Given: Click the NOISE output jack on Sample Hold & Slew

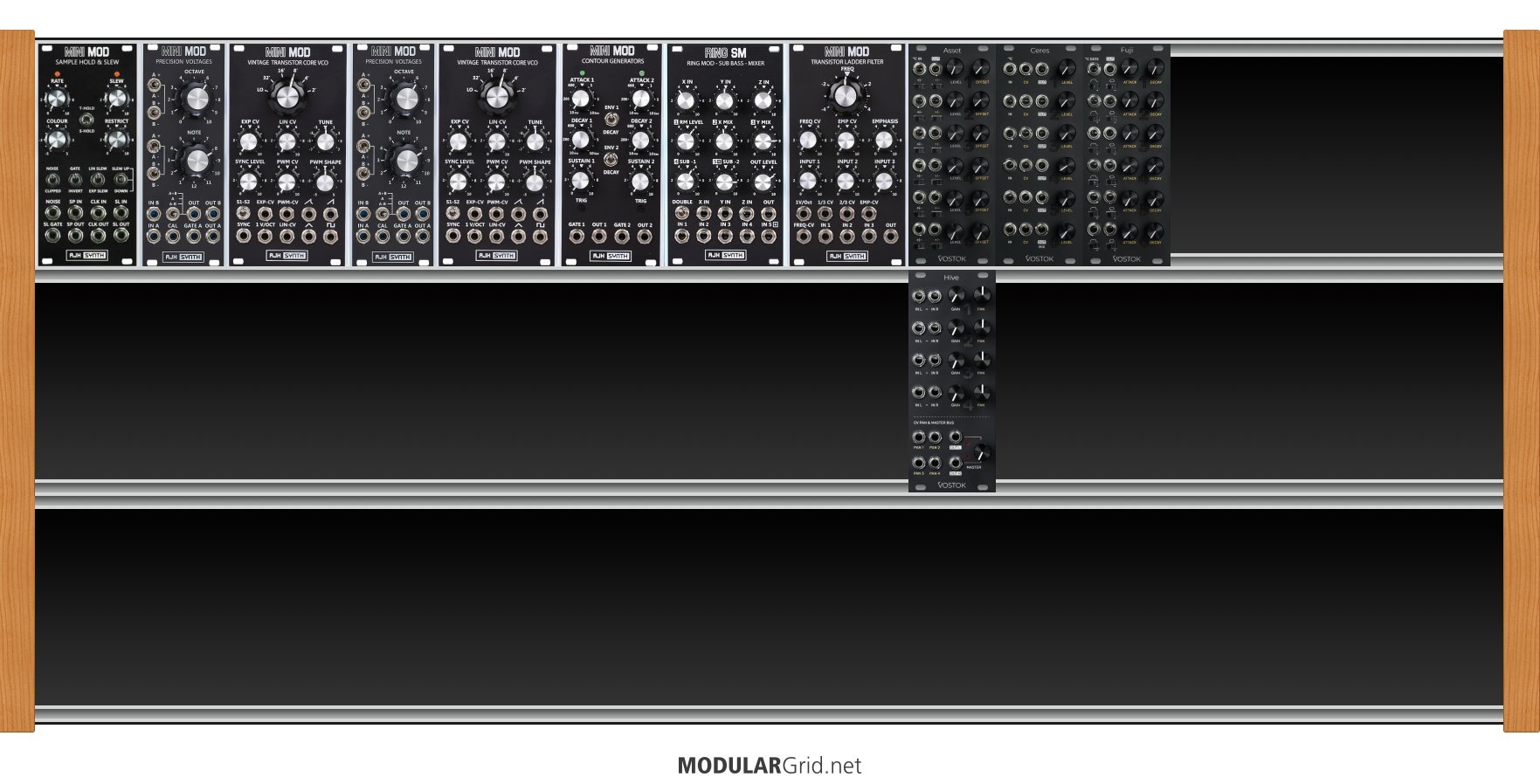Looking at the screenshot, I should (53, 212).
